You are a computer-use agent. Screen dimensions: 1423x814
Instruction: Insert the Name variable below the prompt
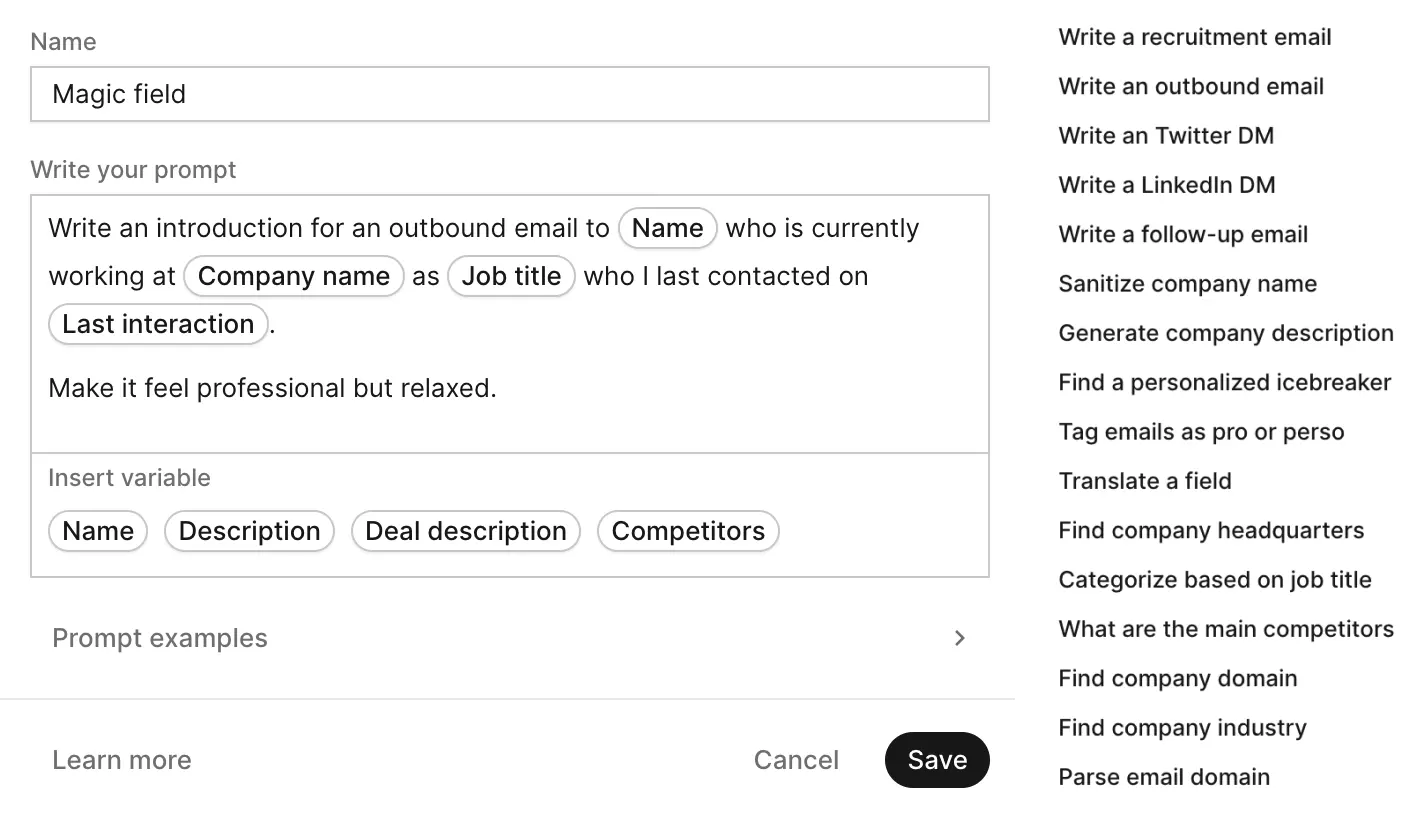pyautogui.click(x=98, y=531)
